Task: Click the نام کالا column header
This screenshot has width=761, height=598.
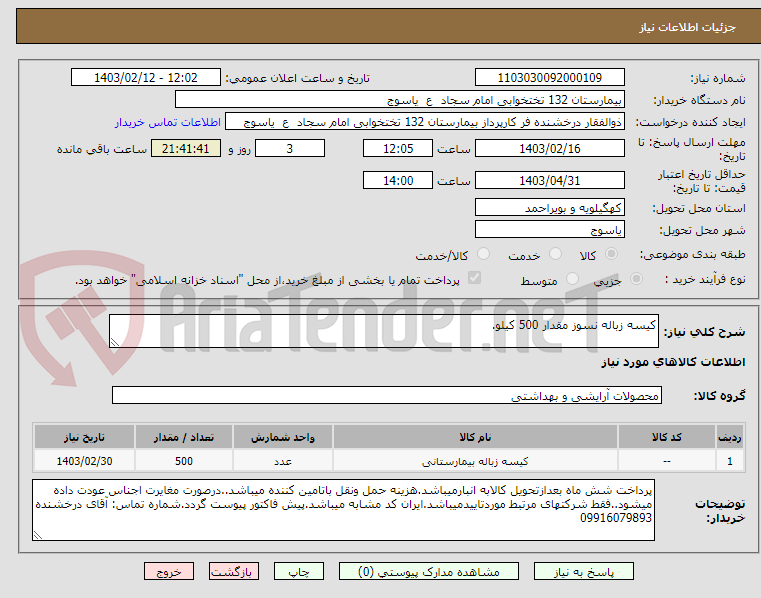Action: click(475, 437)
